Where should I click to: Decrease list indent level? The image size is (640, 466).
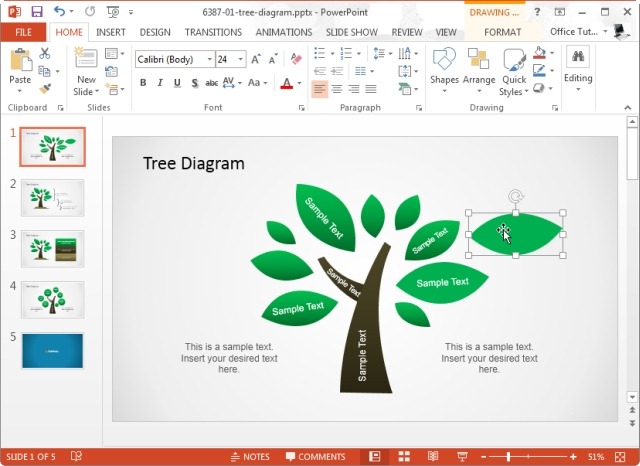[x=320, y=71]
